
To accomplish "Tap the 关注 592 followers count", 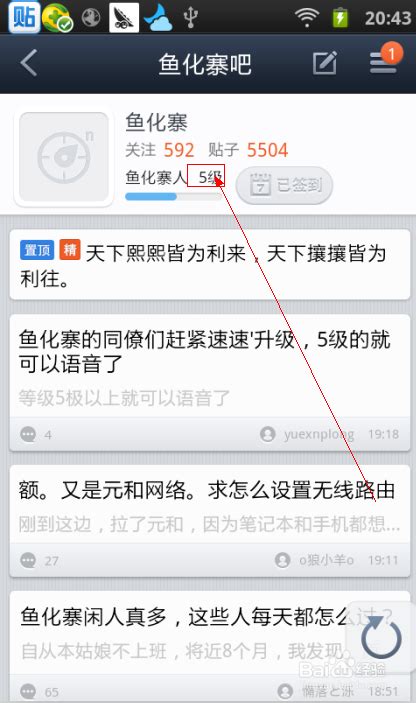I will coord(160,150).
